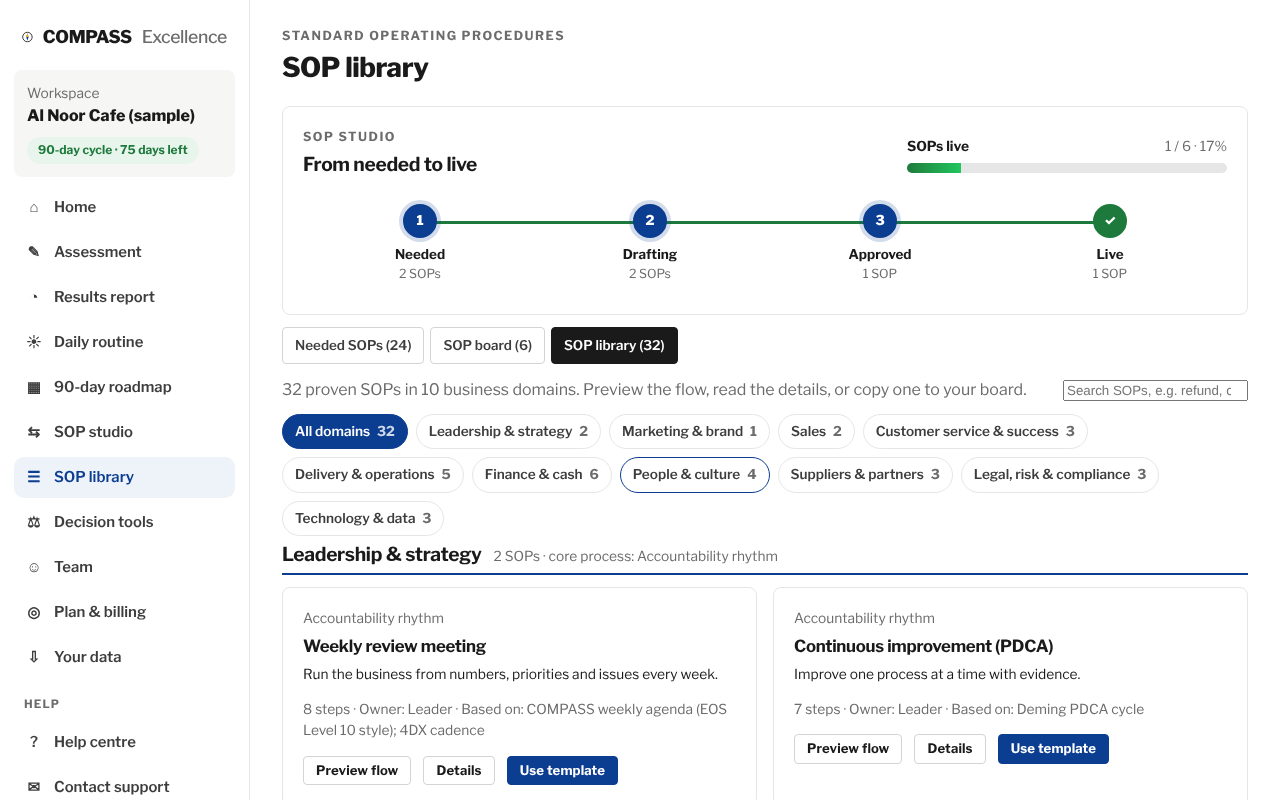The width and height of the screenshot is (1280, 800).
Task: Click the Contact support envelope icon
Action: pyautogui.click(x=34, y=787)
